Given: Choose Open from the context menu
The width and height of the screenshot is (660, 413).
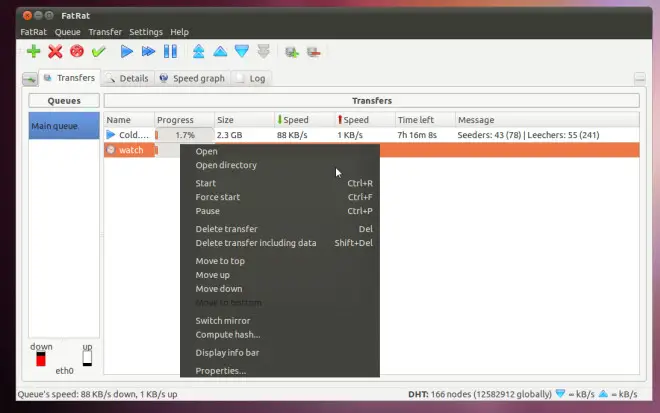Looking at the screenshot, I should pos(280,152).
